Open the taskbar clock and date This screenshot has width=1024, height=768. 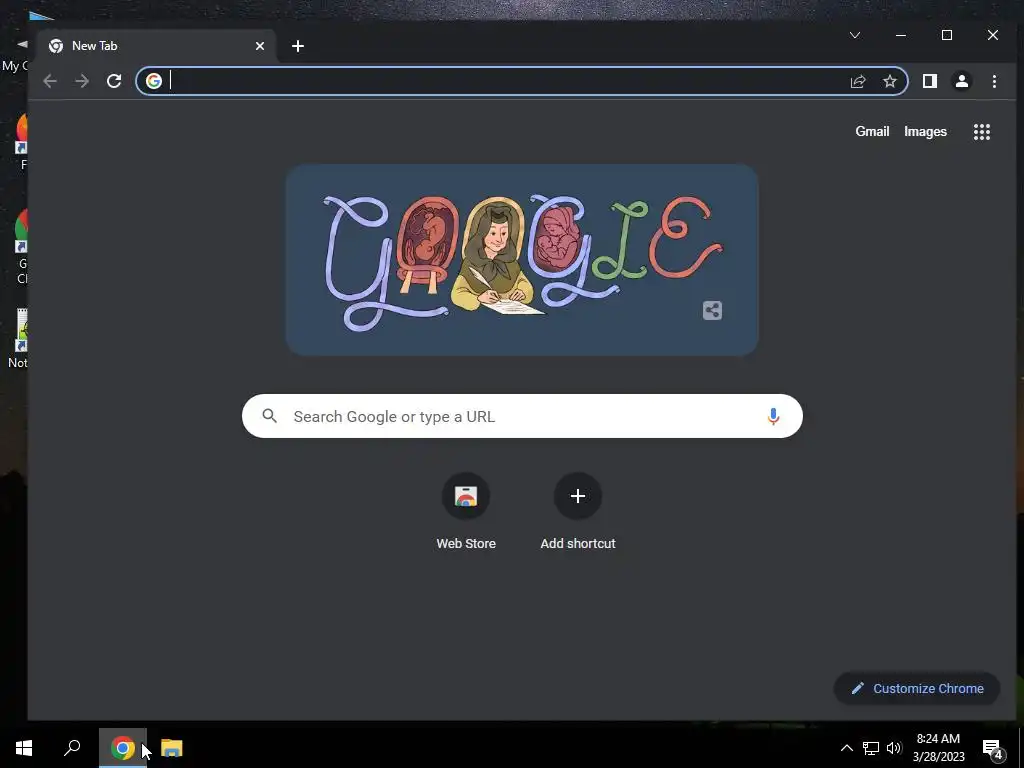[x=938, y=748]
